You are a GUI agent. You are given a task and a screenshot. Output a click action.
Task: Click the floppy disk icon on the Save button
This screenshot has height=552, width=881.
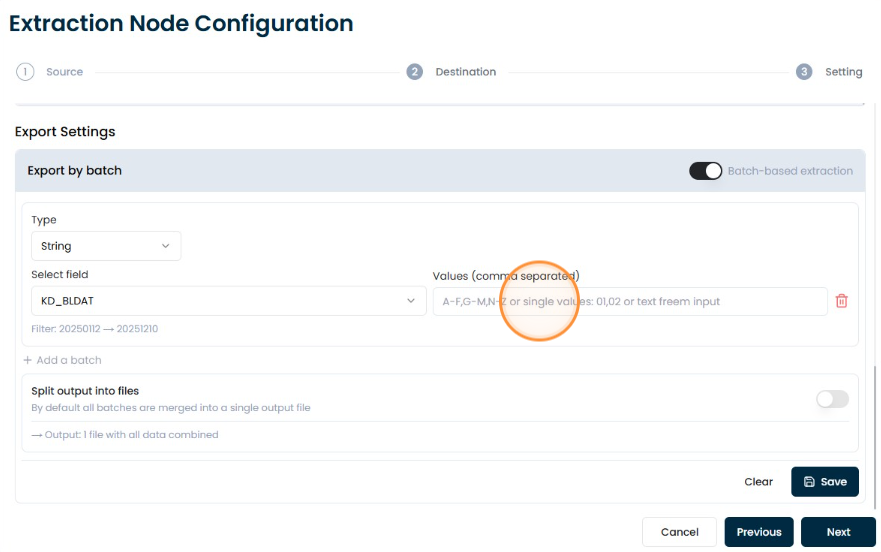(x=809, y=482)
